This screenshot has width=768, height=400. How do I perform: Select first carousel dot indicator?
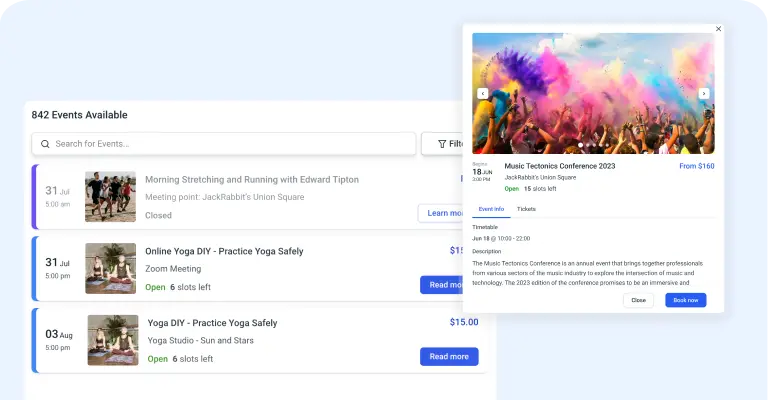[x=580, y=145]
